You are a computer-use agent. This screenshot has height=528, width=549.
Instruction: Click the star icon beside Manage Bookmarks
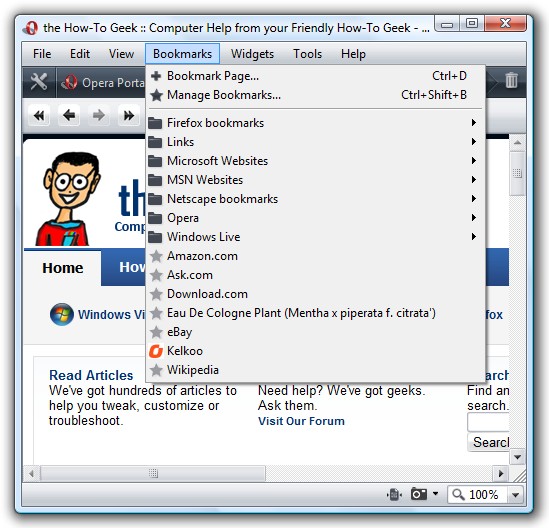(x=156, y=95)
